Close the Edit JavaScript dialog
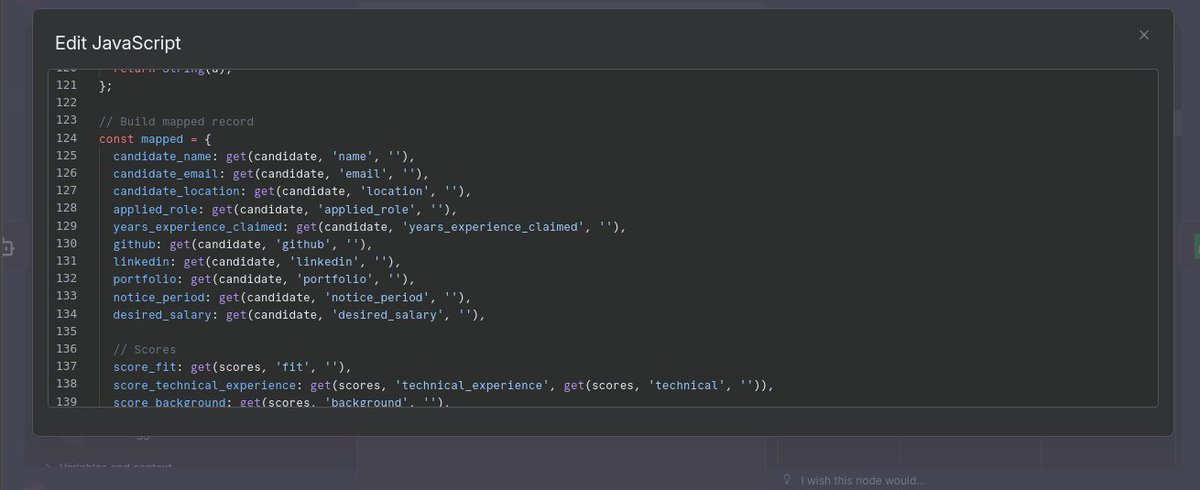The width and height of the screenshot is (1200, 490). [x=1144, y=35]
